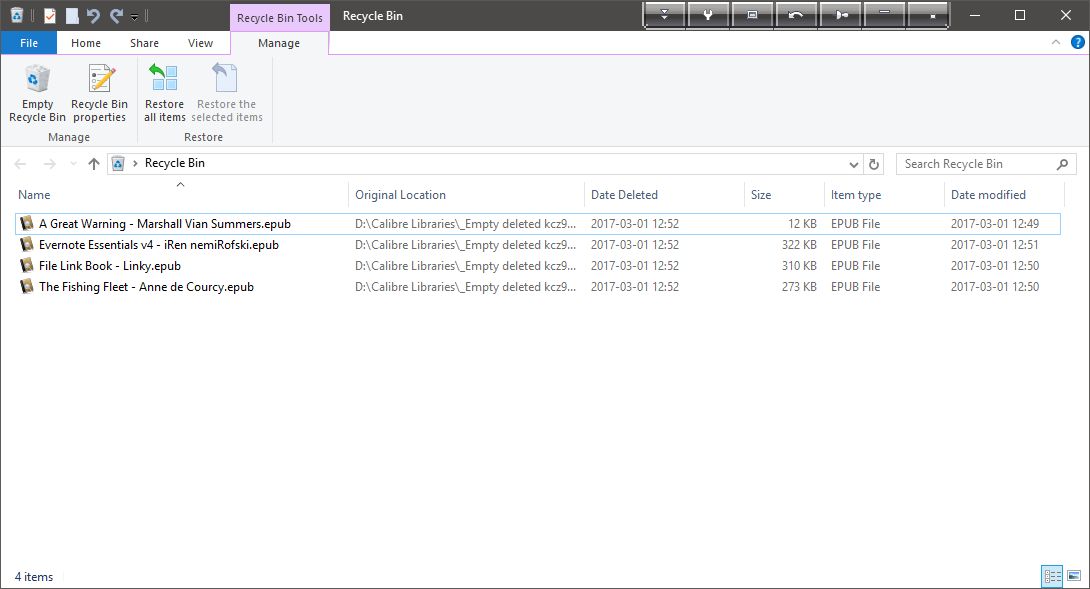Refresh the Recycle Bin view
The image size is (1090, 589).
pos(874,164)
